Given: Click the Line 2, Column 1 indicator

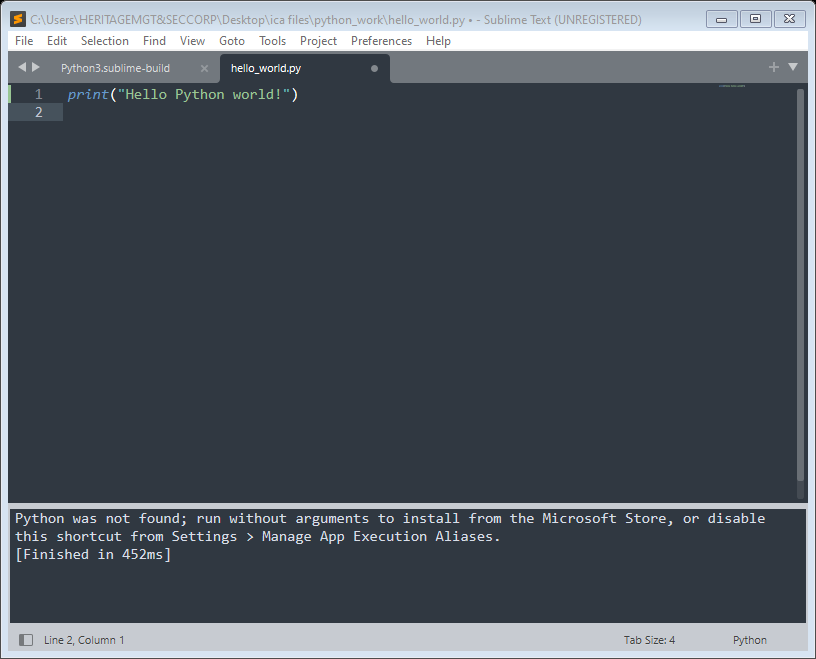Looking at the screenshot, I should (84, 640).
